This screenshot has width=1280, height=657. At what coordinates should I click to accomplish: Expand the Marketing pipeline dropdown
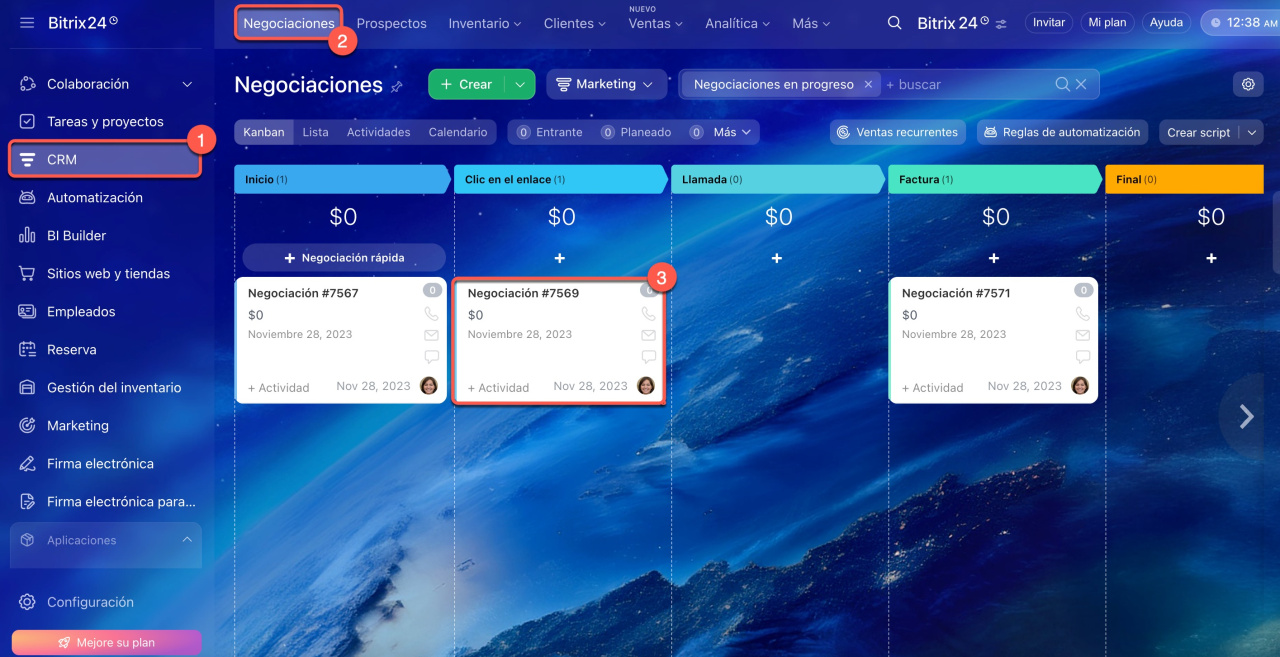(x=606, y=85)
